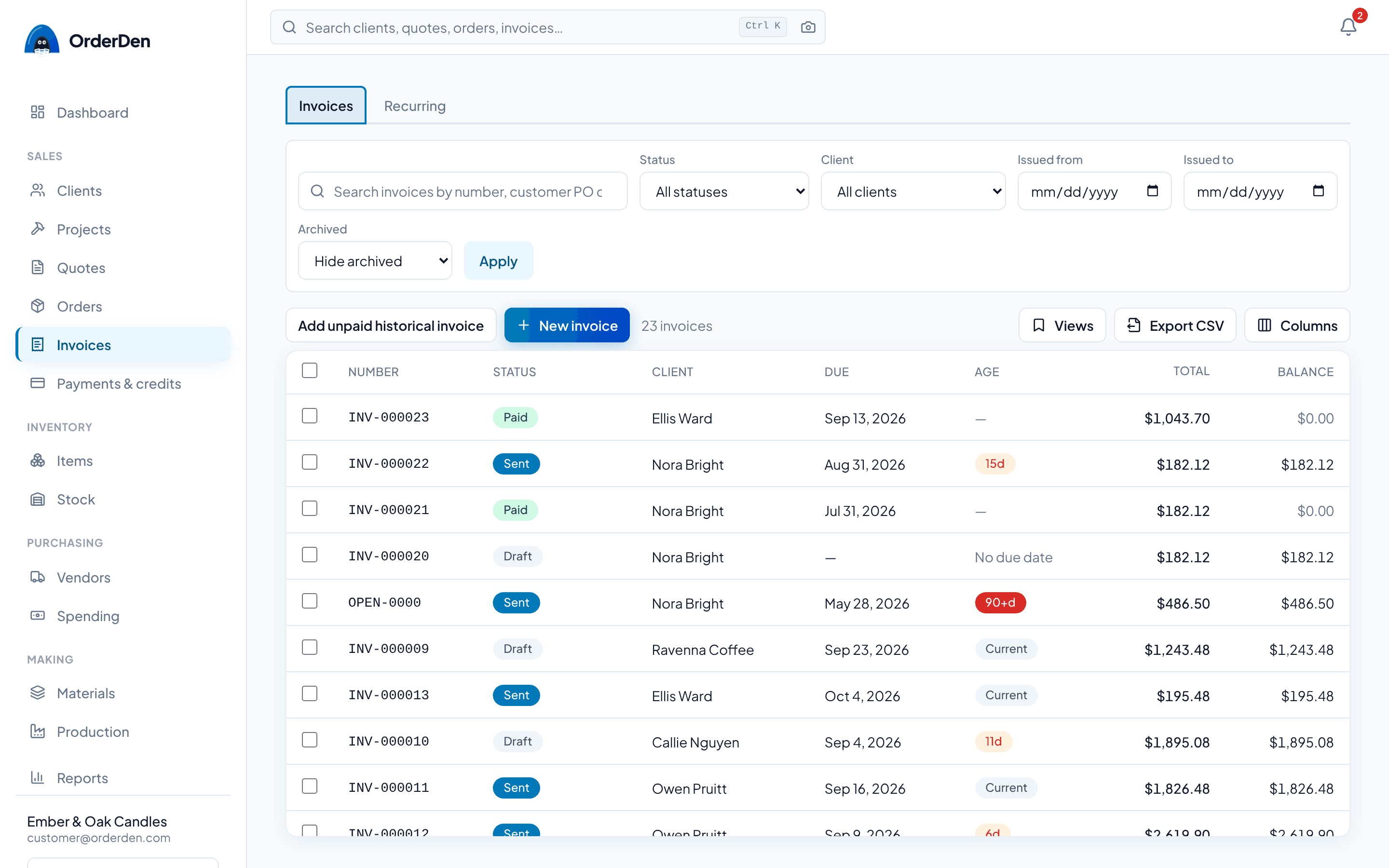1389x868 pixels.
Task: Click the OrderDen logo icon
Action: tap(42, 39)
